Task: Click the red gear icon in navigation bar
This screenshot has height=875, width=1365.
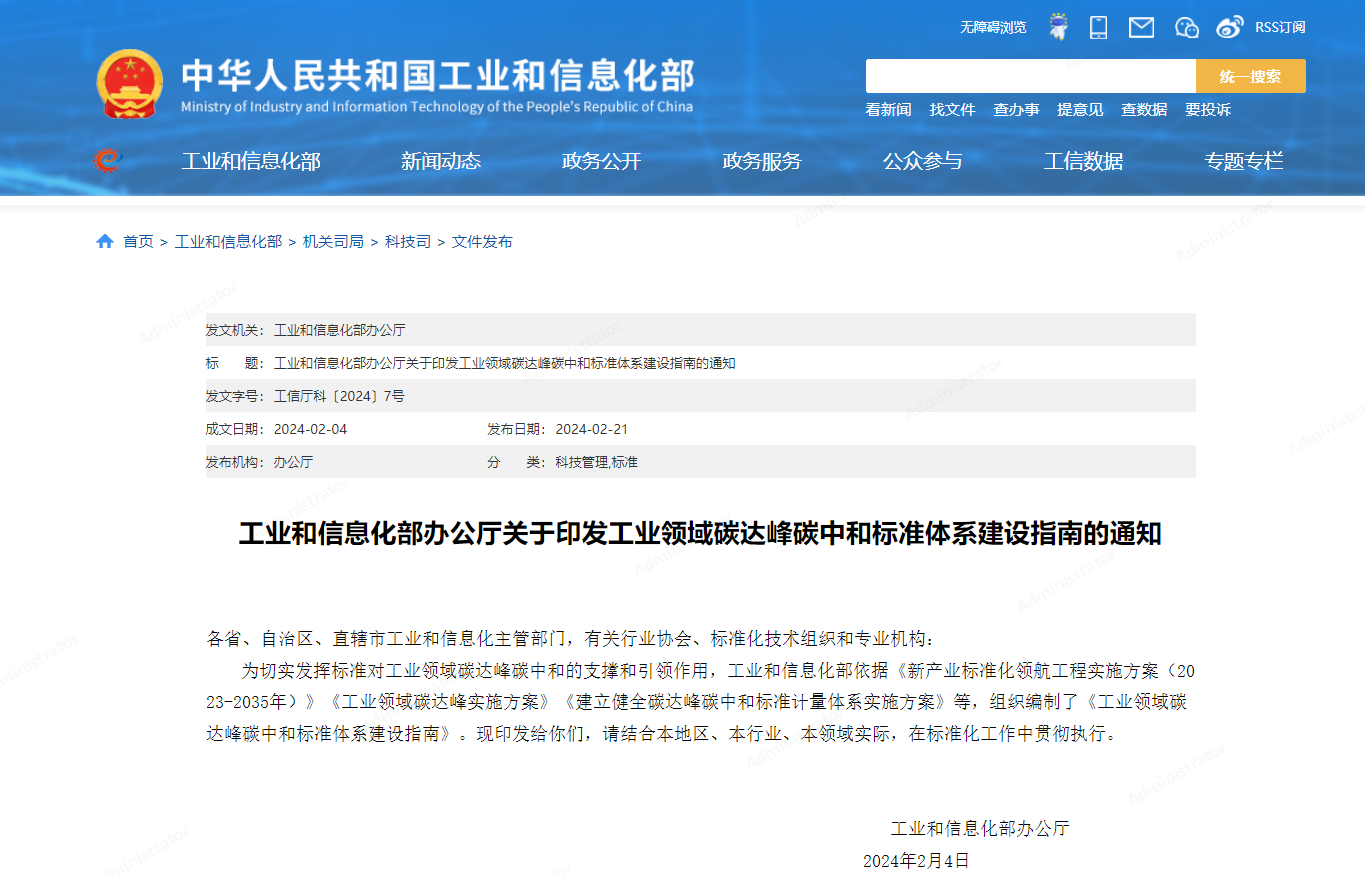Action: 107,160
